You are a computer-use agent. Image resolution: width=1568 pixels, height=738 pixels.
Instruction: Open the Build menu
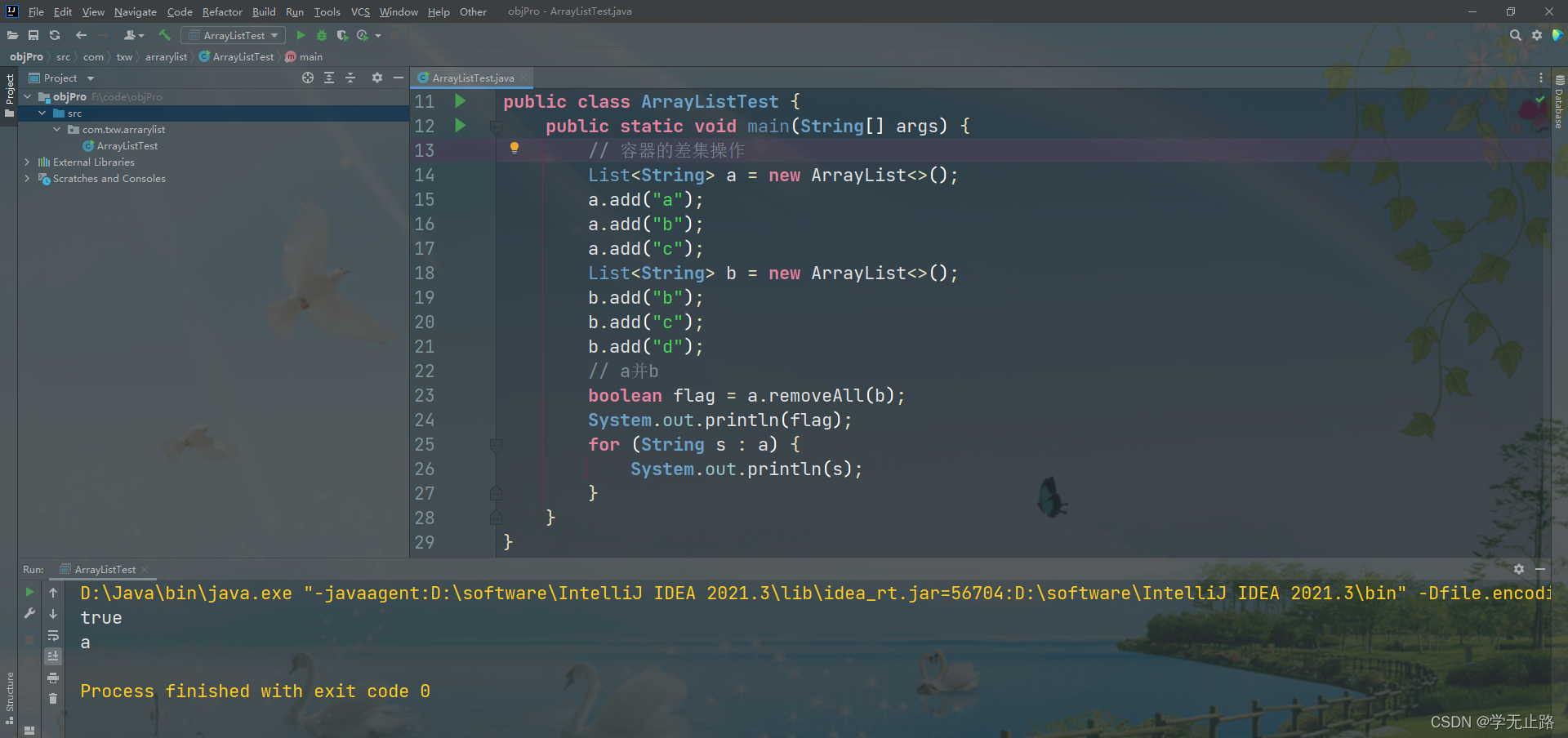tap(264, 11)
